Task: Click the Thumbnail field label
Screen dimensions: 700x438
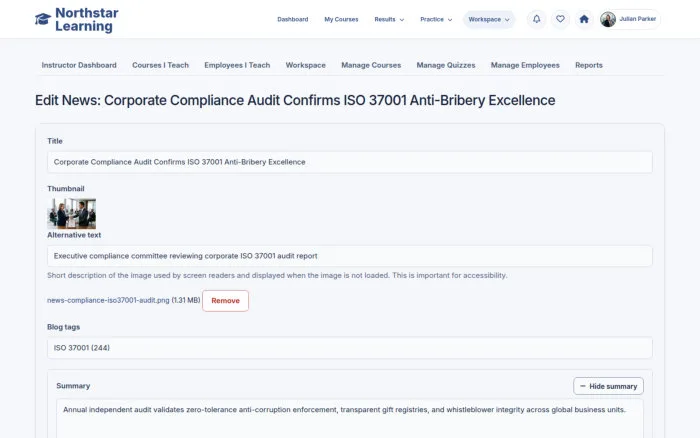Action: click(66, 189)
